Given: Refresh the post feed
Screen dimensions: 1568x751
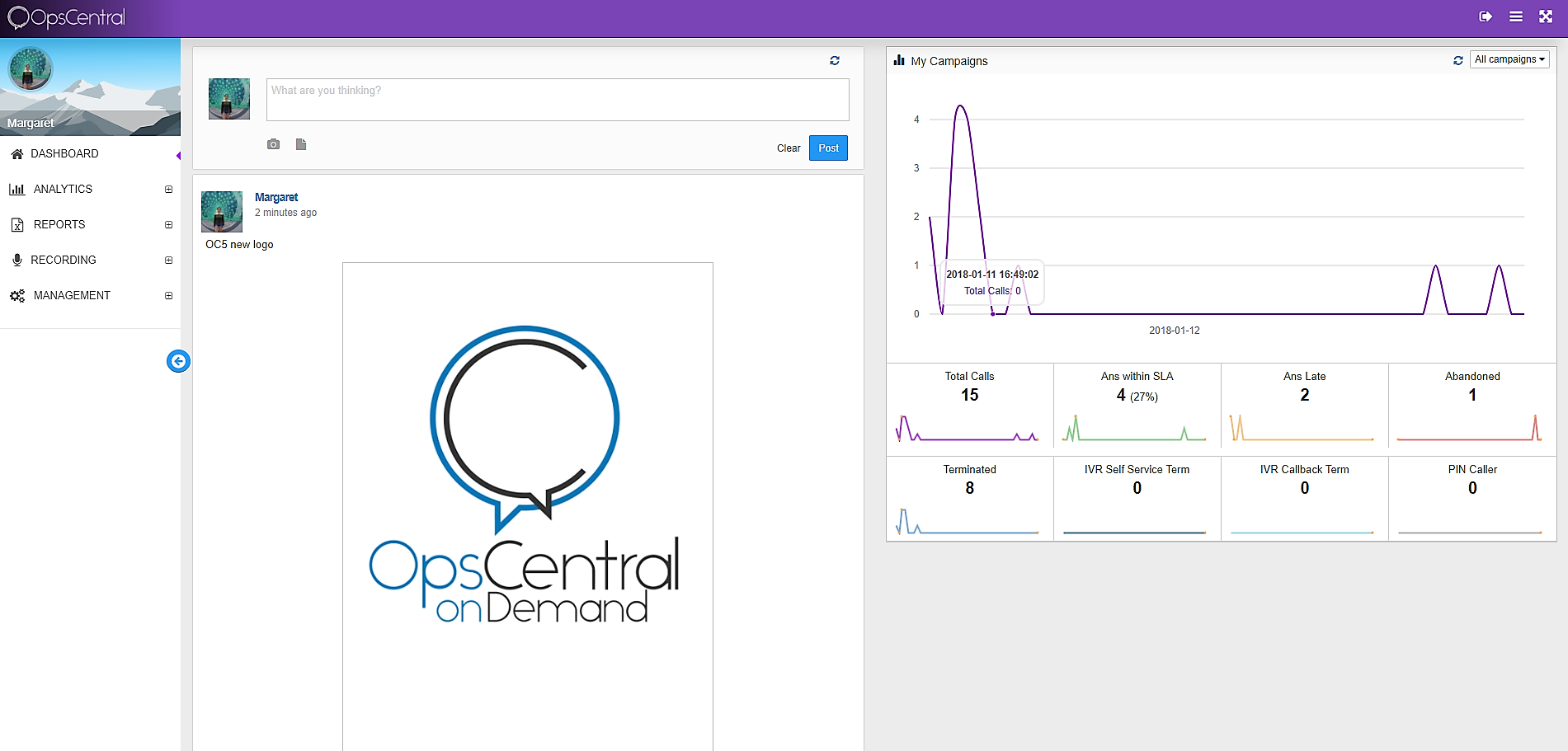Looking at the screenshot, I should (x=835, y=60).
